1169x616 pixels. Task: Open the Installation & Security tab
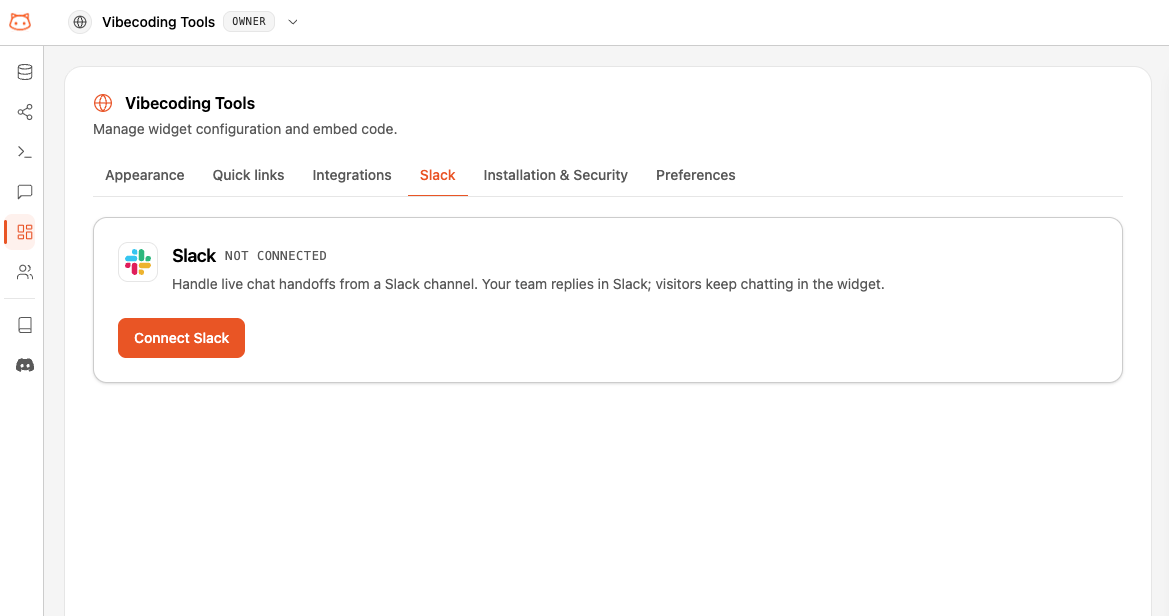pos(555,175)
